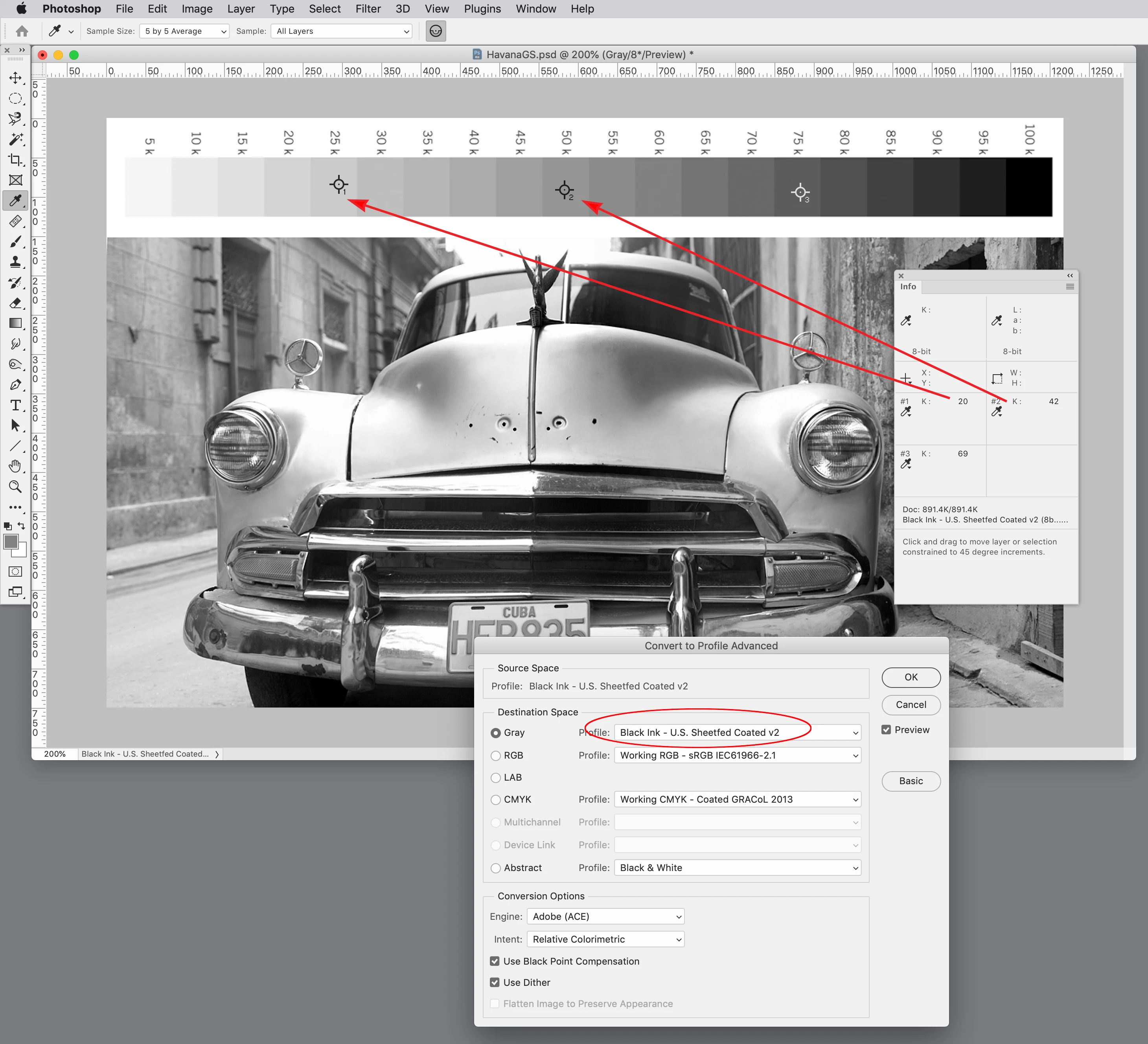Open the Image menu
The width and height of the screenshot is (1148, 1044).
(197, 9)
